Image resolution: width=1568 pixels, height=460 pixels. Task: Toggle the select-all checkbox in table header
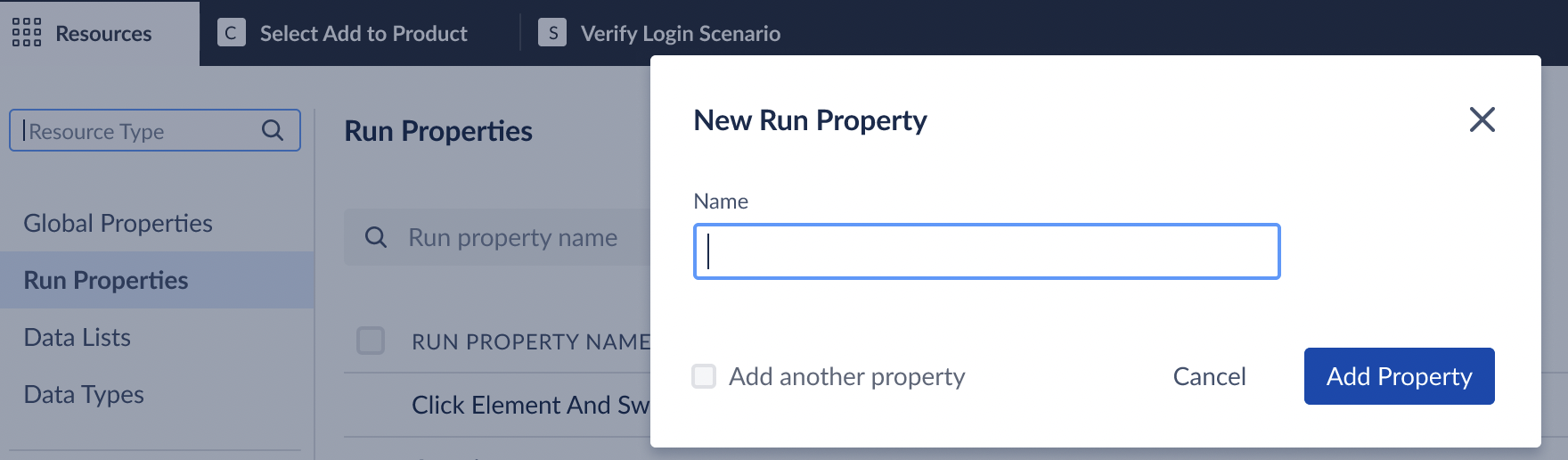coord(371,341)
